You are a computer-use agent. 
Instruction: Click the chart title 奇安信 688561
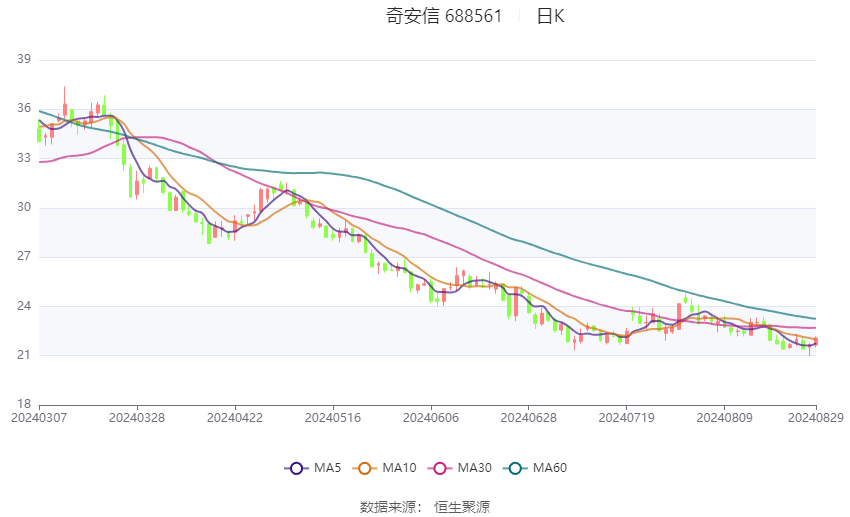(x=444, y=16)
